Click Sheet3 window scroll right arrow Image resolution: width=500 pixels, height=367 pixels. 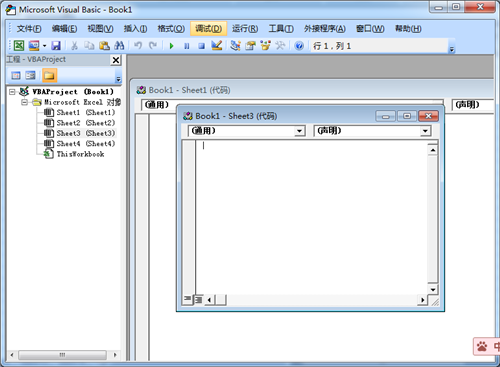coord(422,300)
